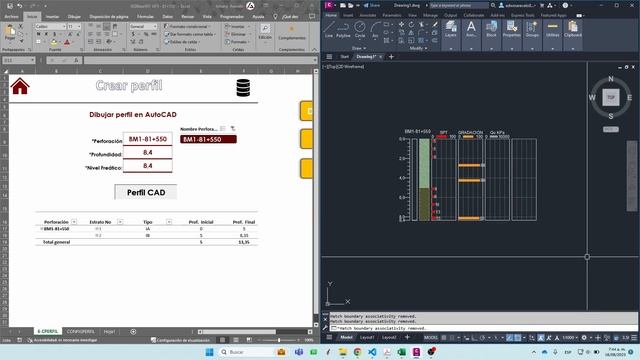640x360 pixels.
Task: Click the TOP face of the ViewCube
Action: coord(611,98)
